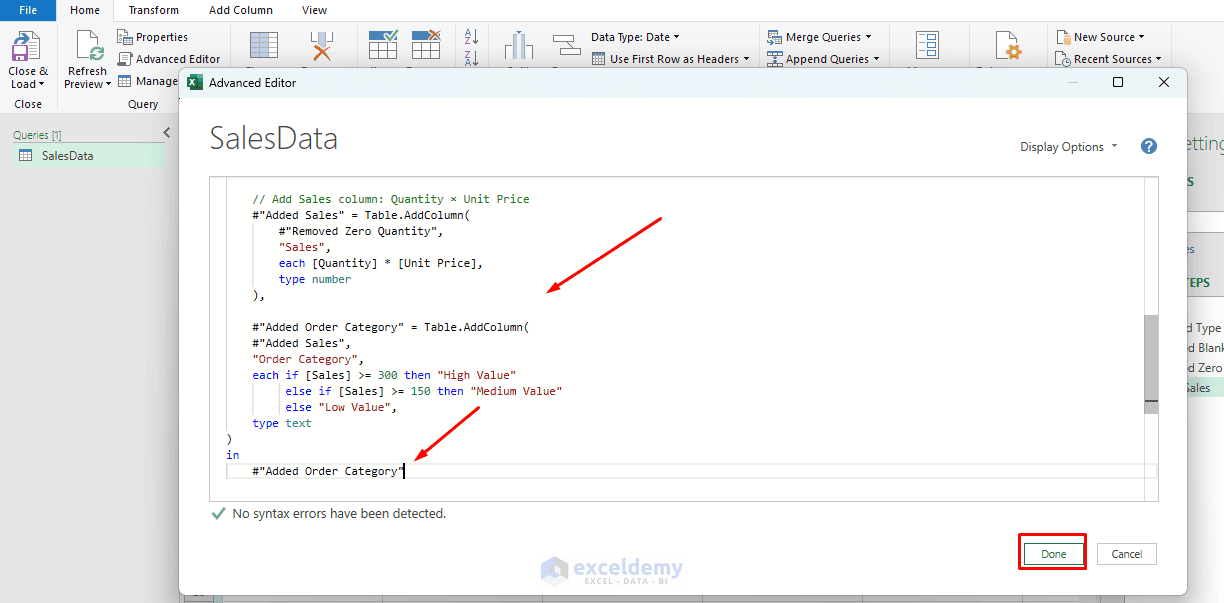The width and height of the screenshot is (1224, 603).
Task: Click Done in the Advanced Editor
Action: tap(1053, 554)
